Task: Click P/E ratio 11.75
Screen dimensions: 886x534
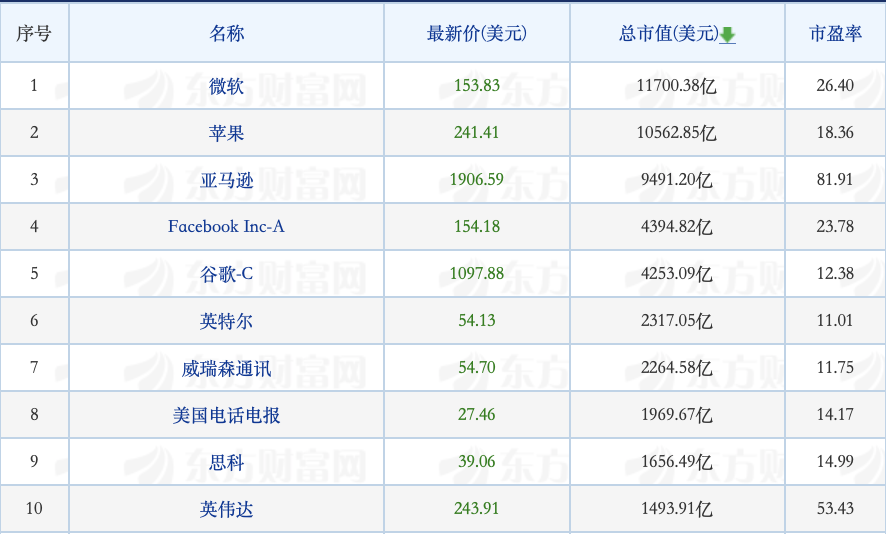Action: pos(835,367)
